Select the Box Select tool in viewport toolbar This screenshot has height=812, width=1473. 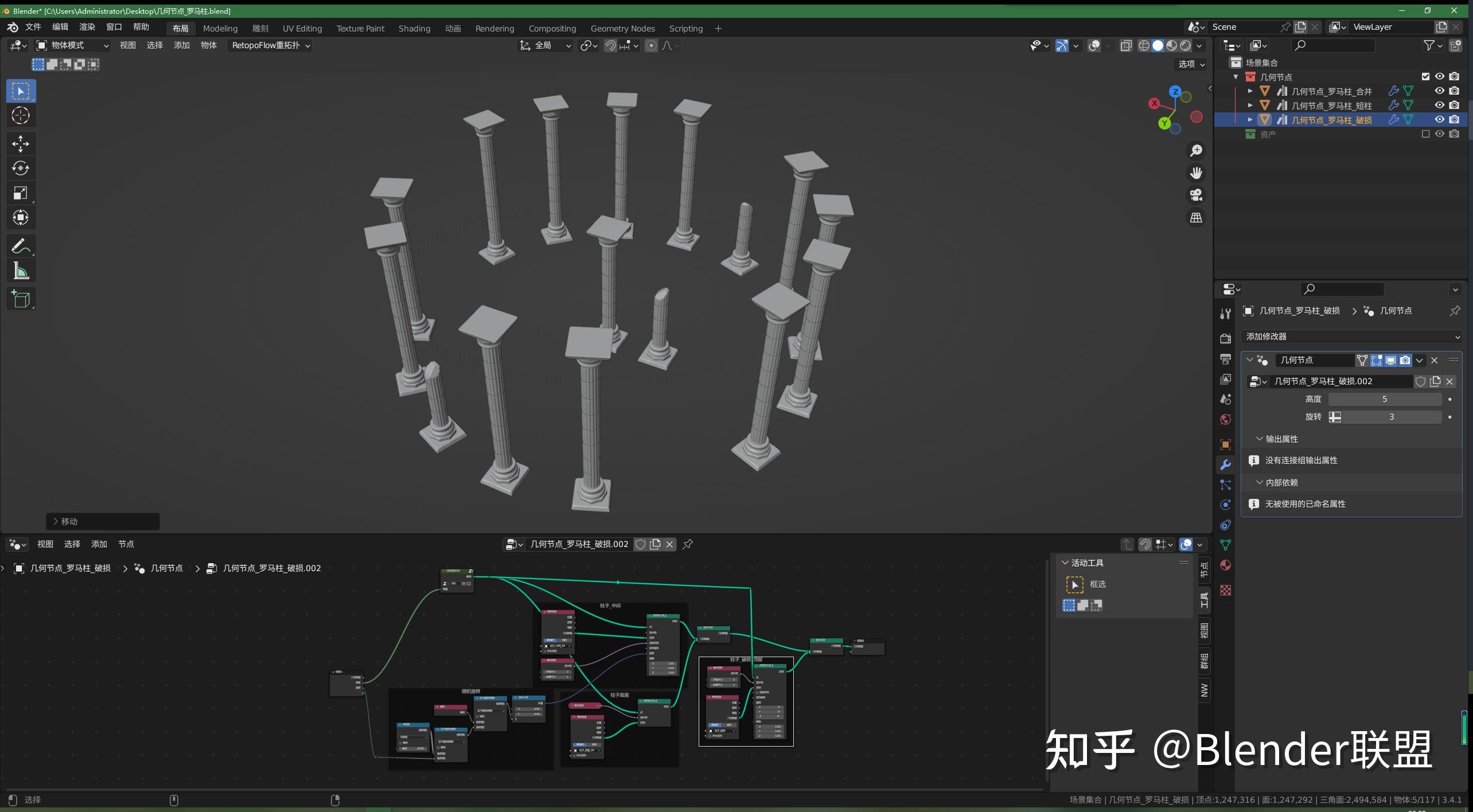point(21,91)
